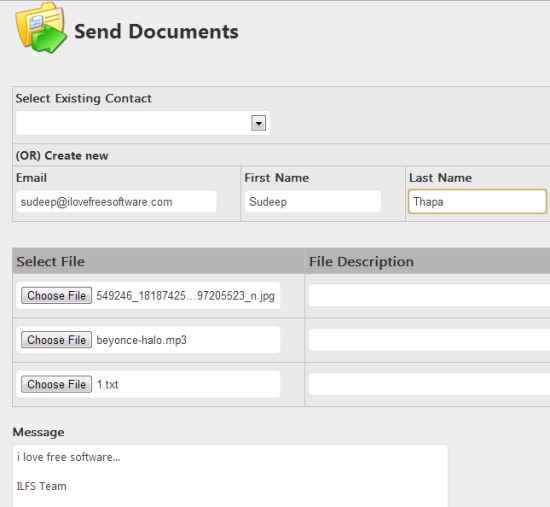Click the Email input field
Screen dimensions: 550x507
(x=116, y=202)
